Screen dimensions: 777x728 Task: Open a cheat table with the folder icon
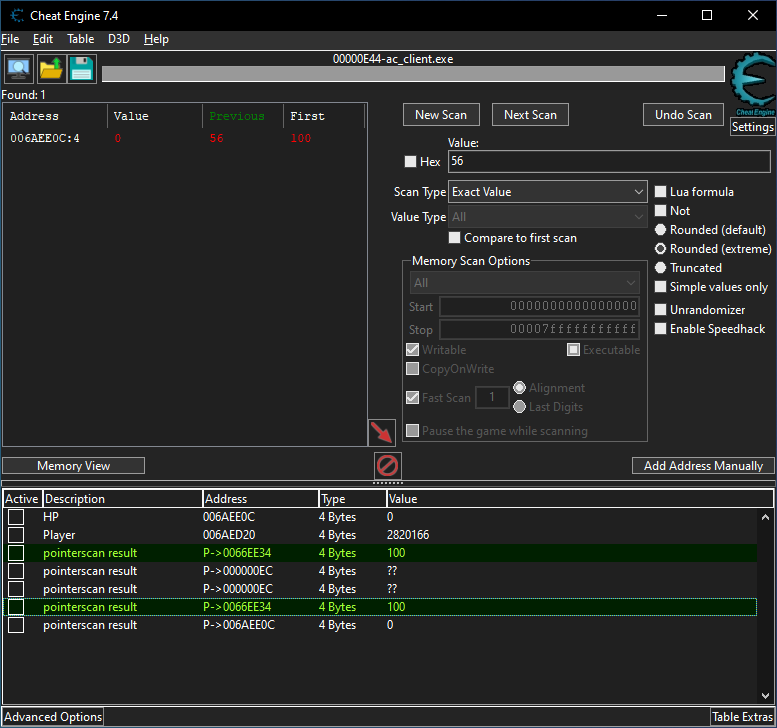point(50,70)
